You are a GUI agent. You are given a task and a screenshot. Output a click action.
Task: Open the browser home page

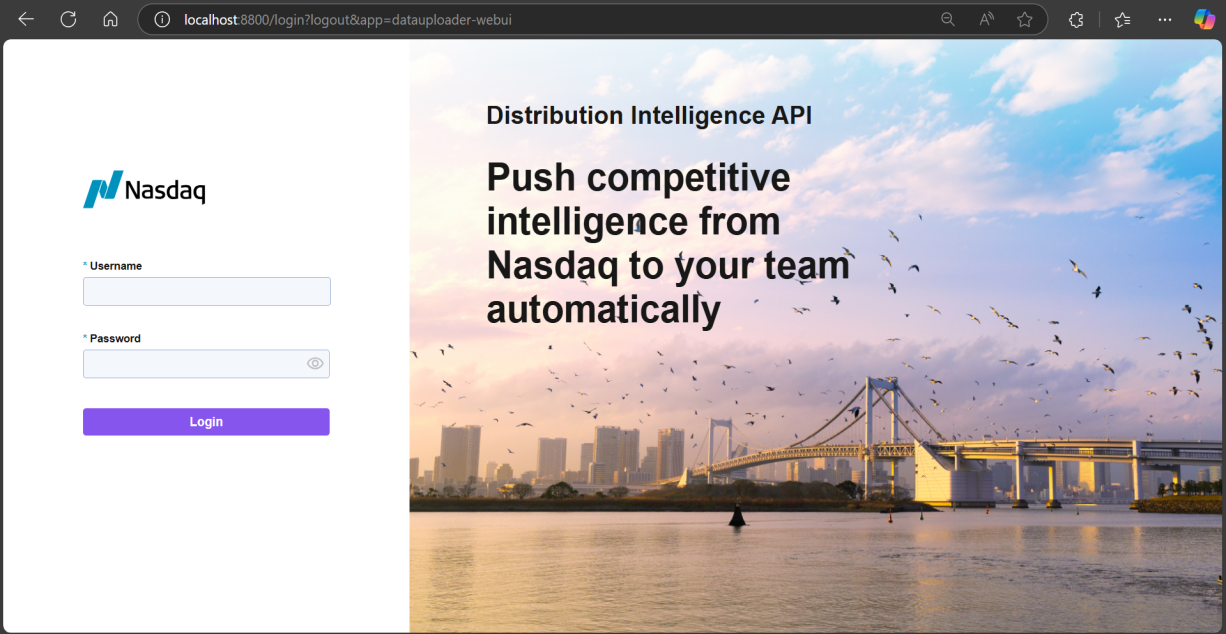[111, 19]
